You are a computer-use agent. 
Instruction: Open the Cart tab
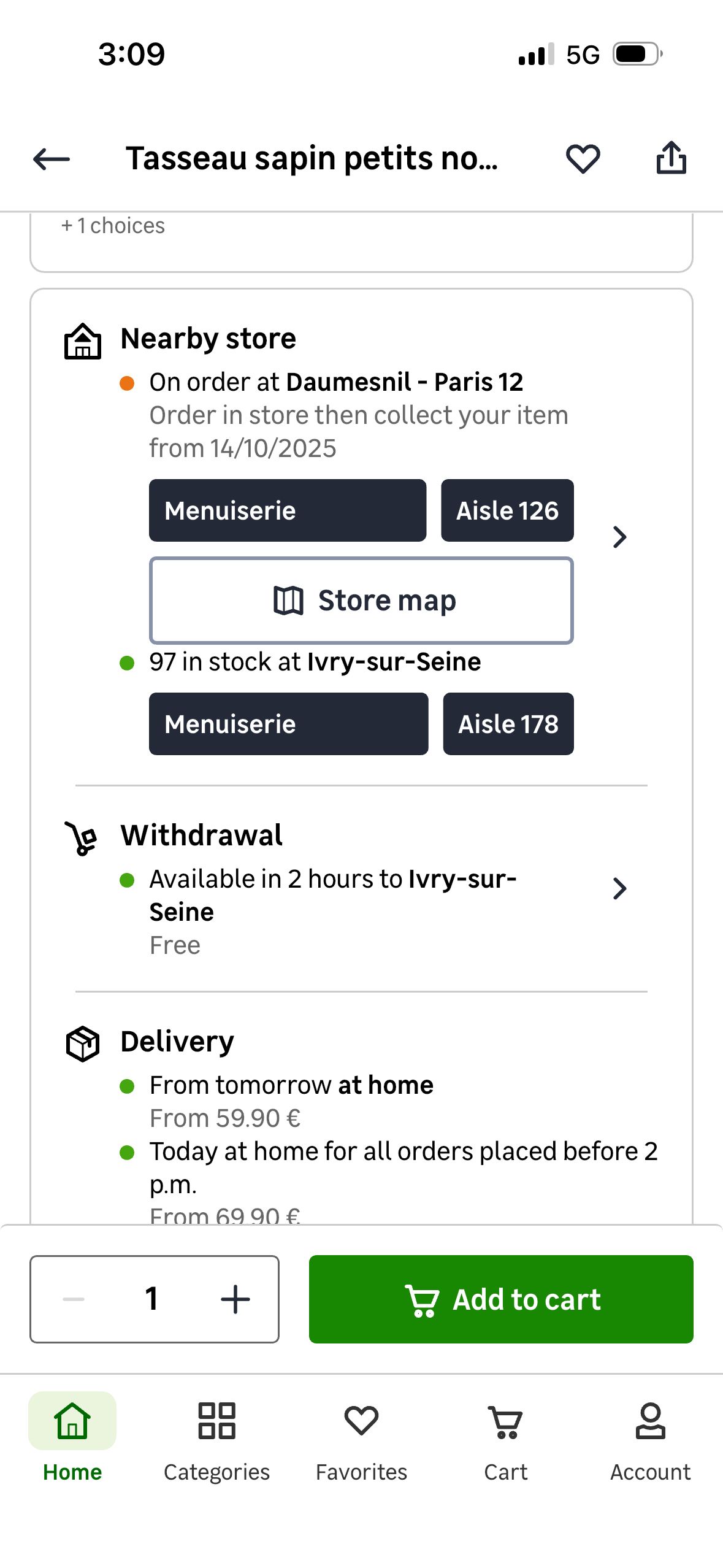505,1437
